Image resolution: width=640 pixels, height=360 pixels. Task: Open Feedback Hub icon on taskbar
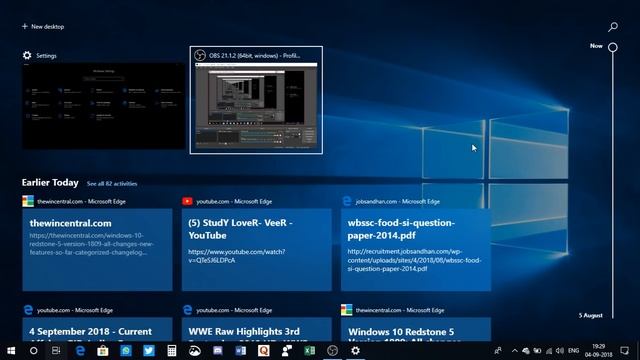287,351
